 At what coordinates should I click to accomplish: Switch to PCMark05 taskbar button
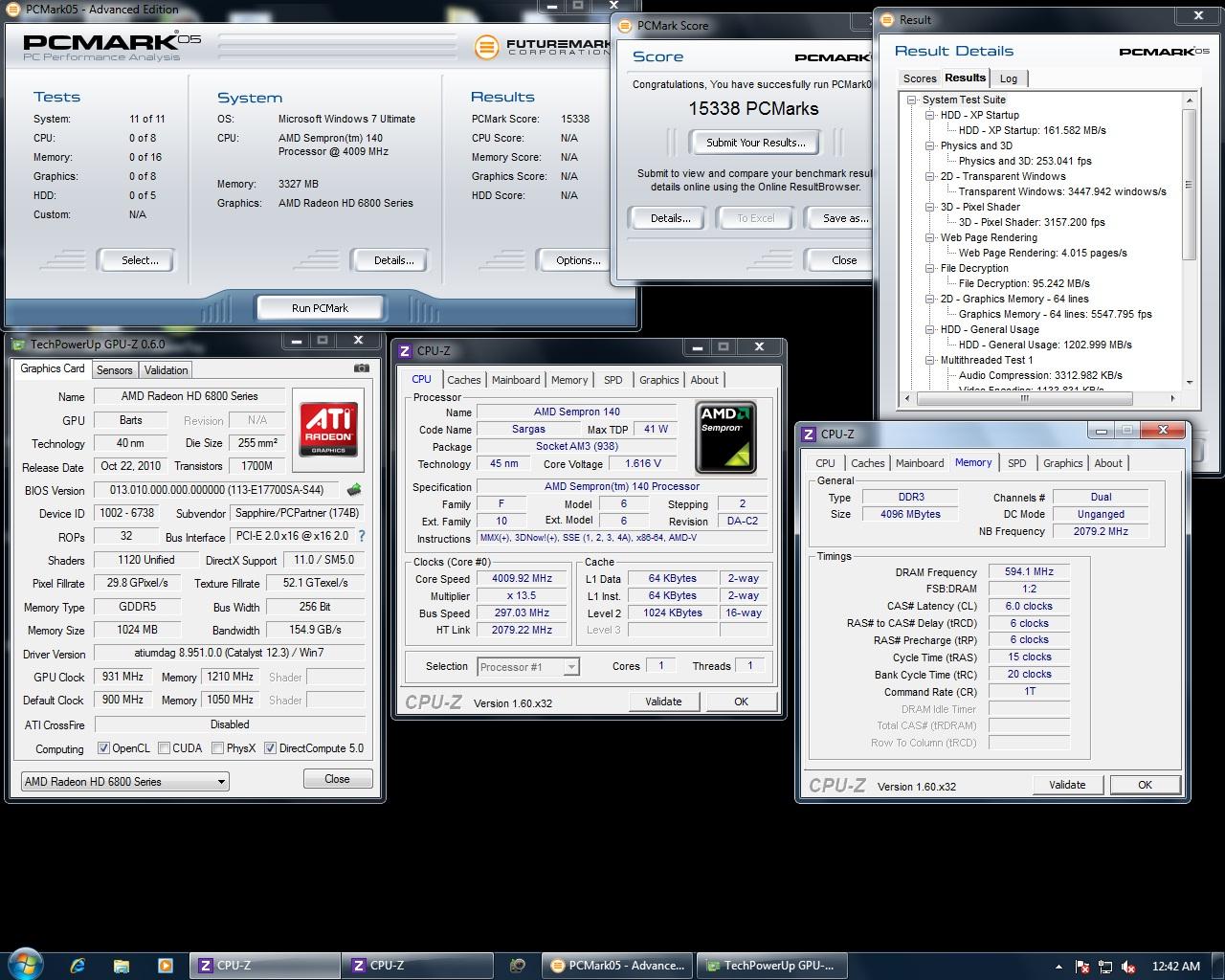617,966
